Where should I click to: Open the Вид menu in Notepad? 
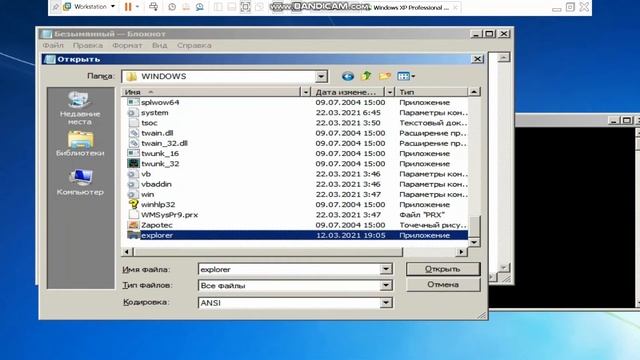point(160,45)
